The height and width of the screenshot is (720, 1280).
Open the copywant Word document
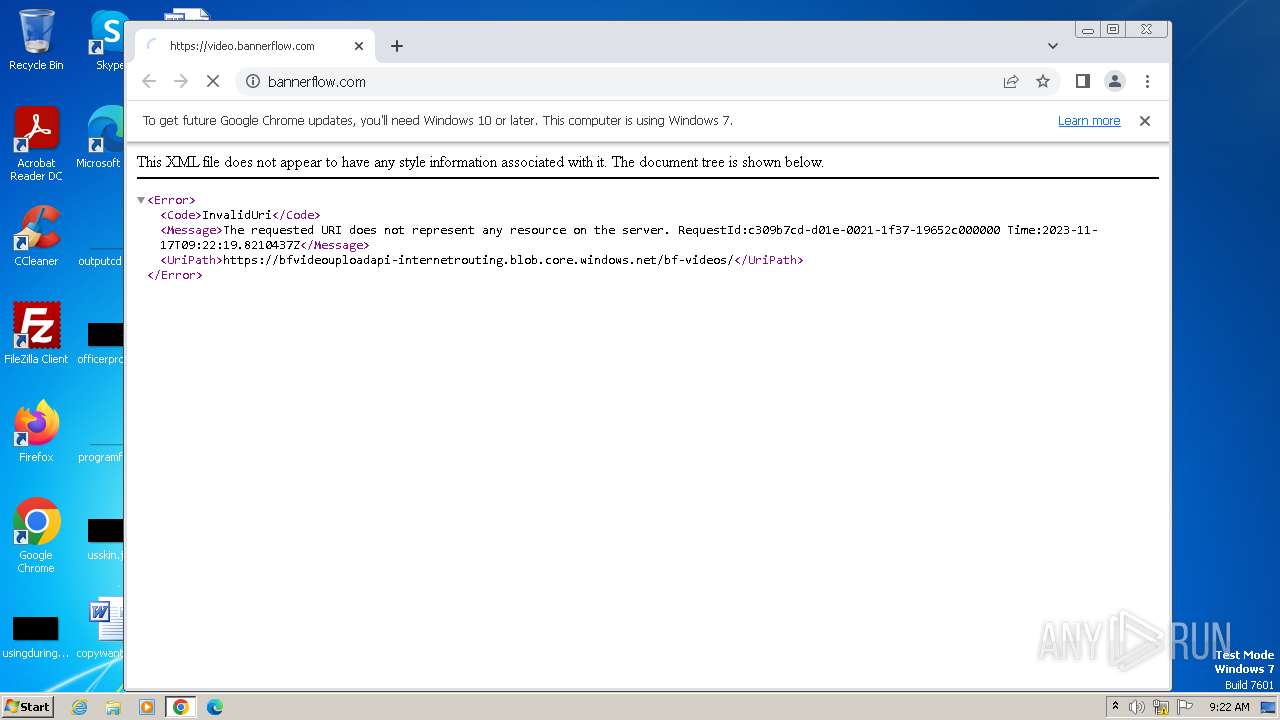(102, 628)
